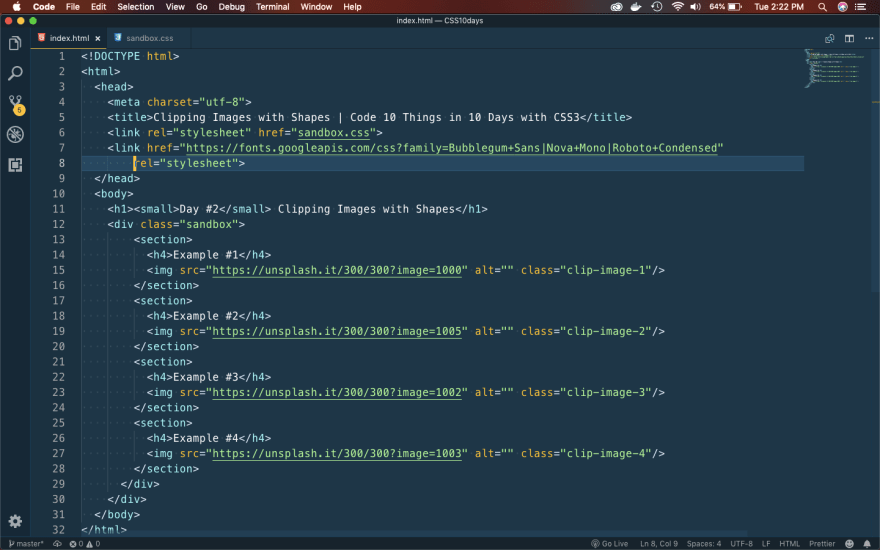This screenshot has width=880, height=550.
Task: Open the feedback smiley in status bar
Action: pos(849,544)
